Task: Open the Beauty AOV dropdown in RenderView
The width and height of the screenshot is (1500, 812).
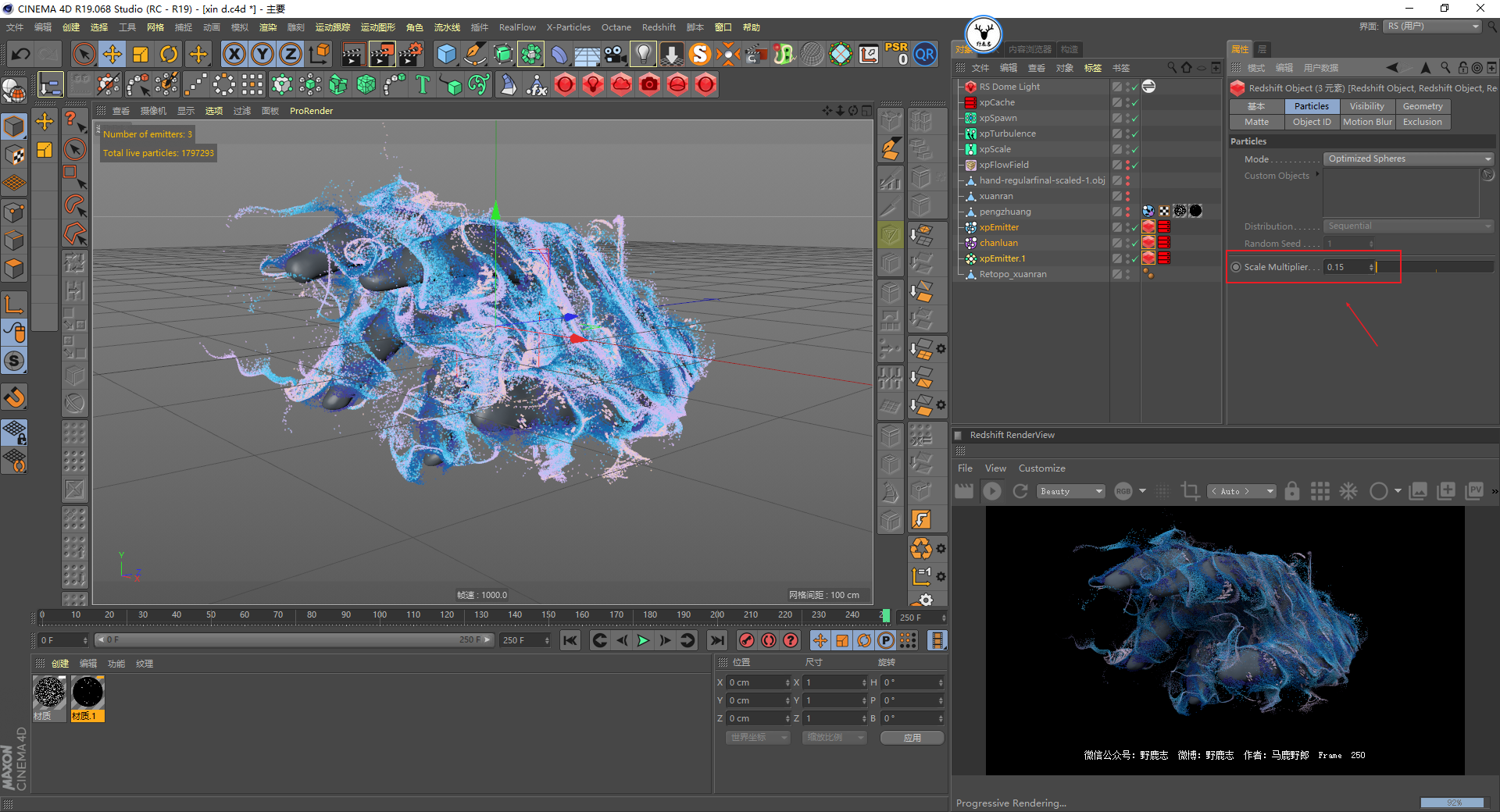Action: pyautogui.click(x=1070, y=491)
